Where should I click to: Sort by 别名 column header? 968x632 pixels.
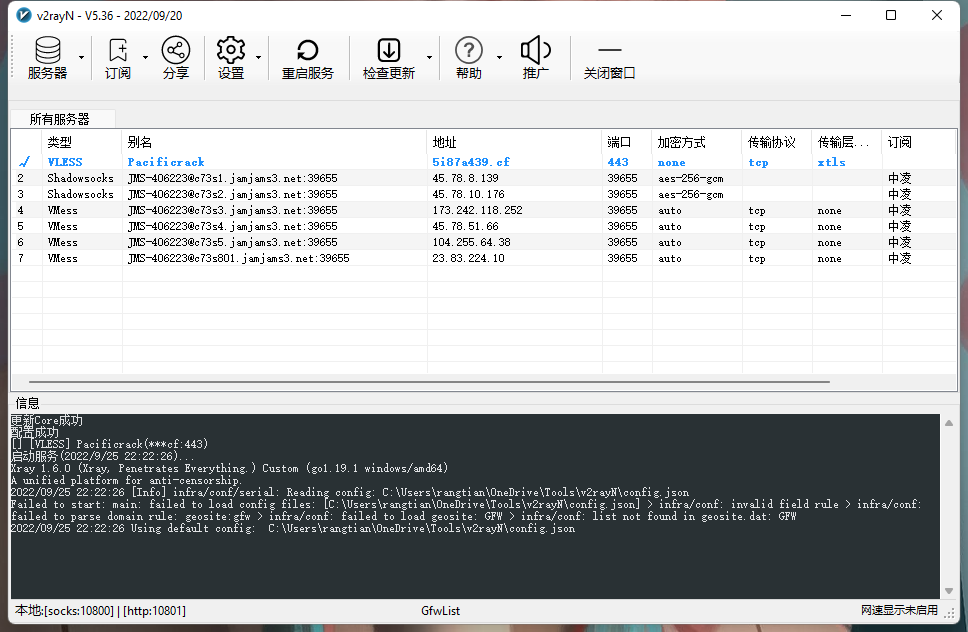point(274,143)
